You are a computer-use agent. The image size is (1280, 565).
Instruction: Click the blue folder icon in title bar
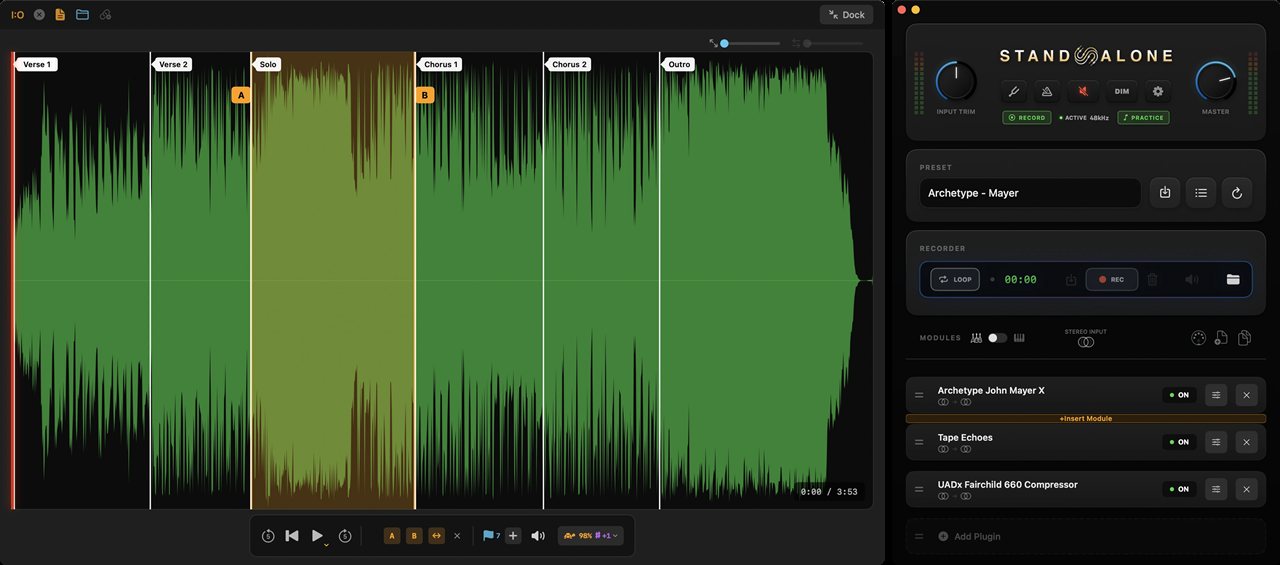coord(82,15)
